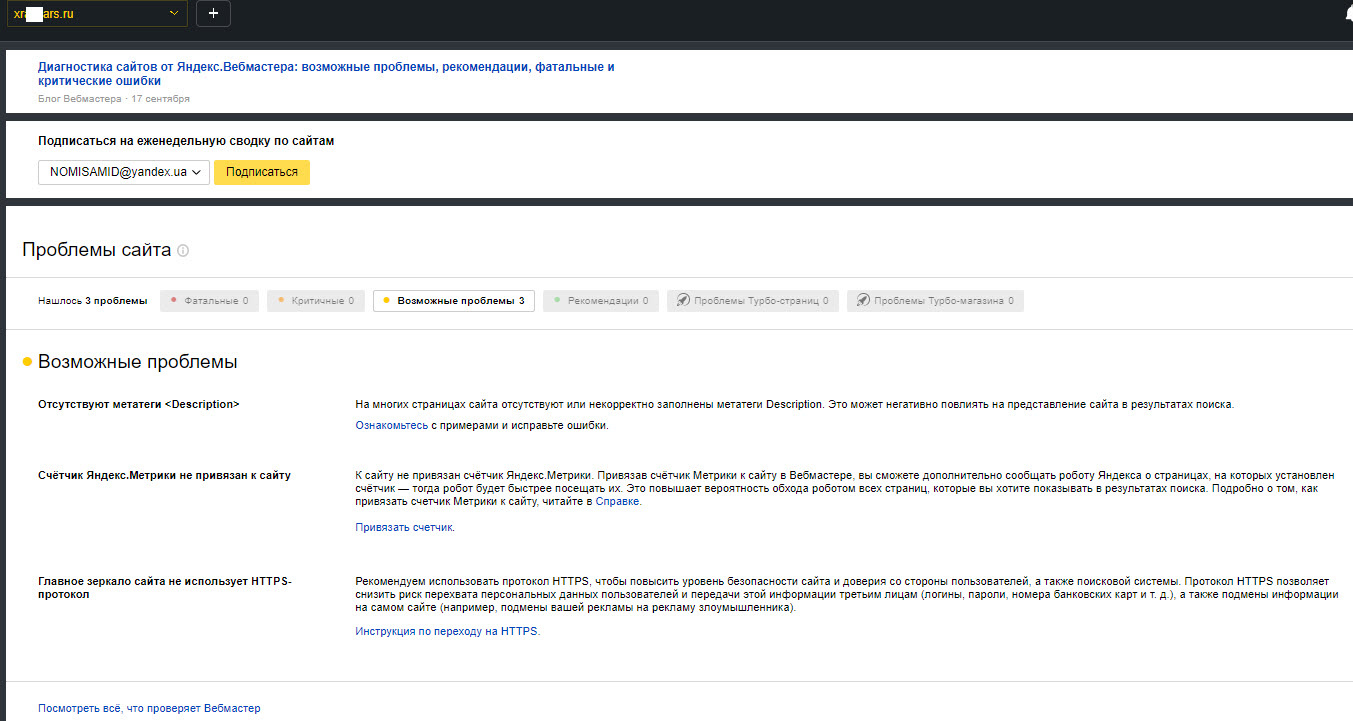Click the heading Главное зеркало сайта не использует HTTPS
The width and height of the screenshot is (1353, 721).
coord(164,587)
